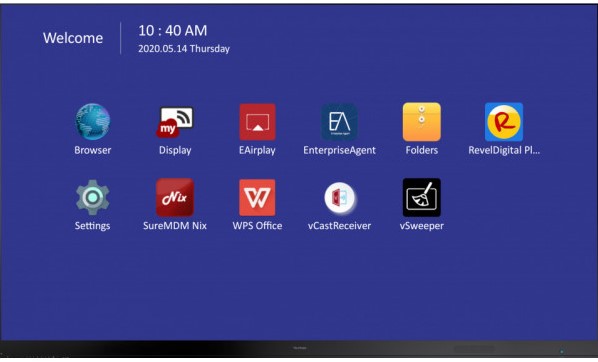The width and height of the screenshot is (598, 362).
Task: Select the 10:40 AM clock display
Action: 173,31
